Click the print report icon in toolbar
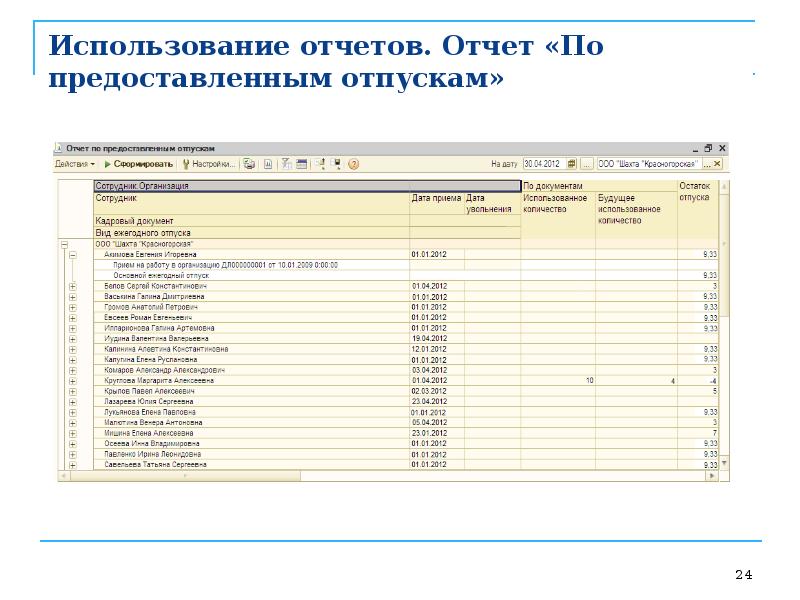This screenshot has width=800, height=600. tap(250, 163)
